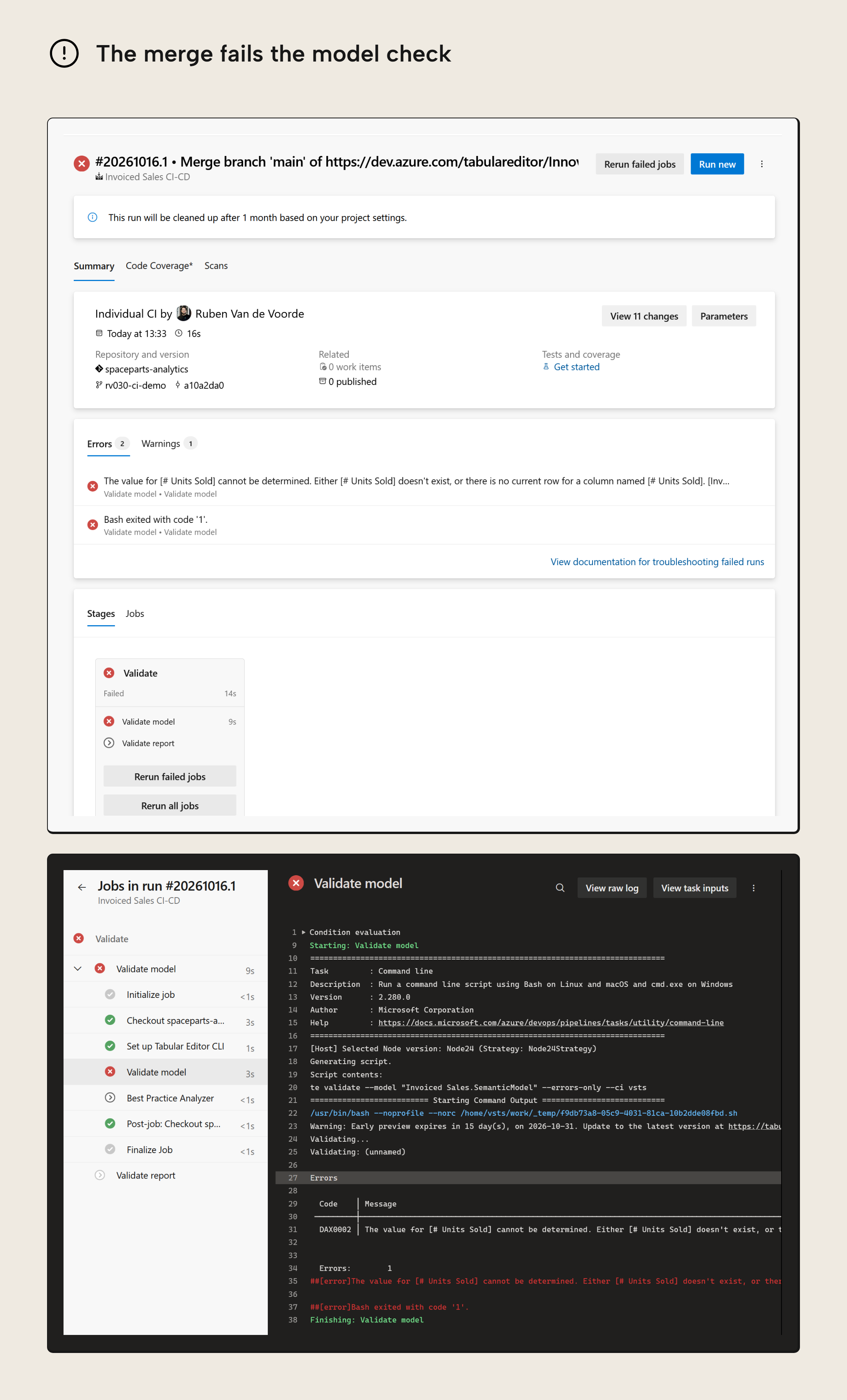847x1400 pixels.
Task: Click Ruben Van de Voorde's avatar
Action: click(x=184, y=313)
